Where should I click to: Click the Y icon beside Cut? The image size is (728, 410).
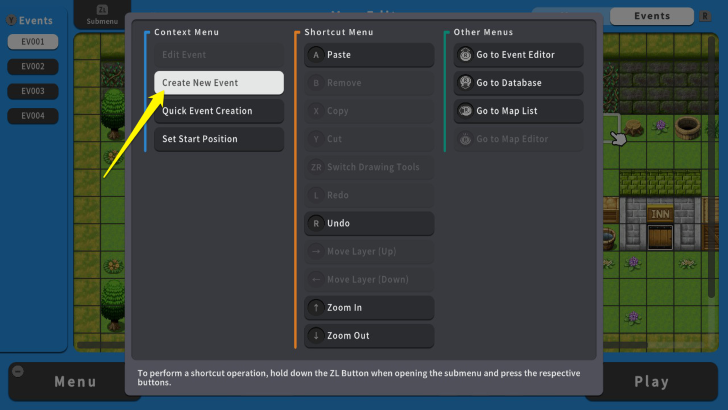click(x=316, y=139)
